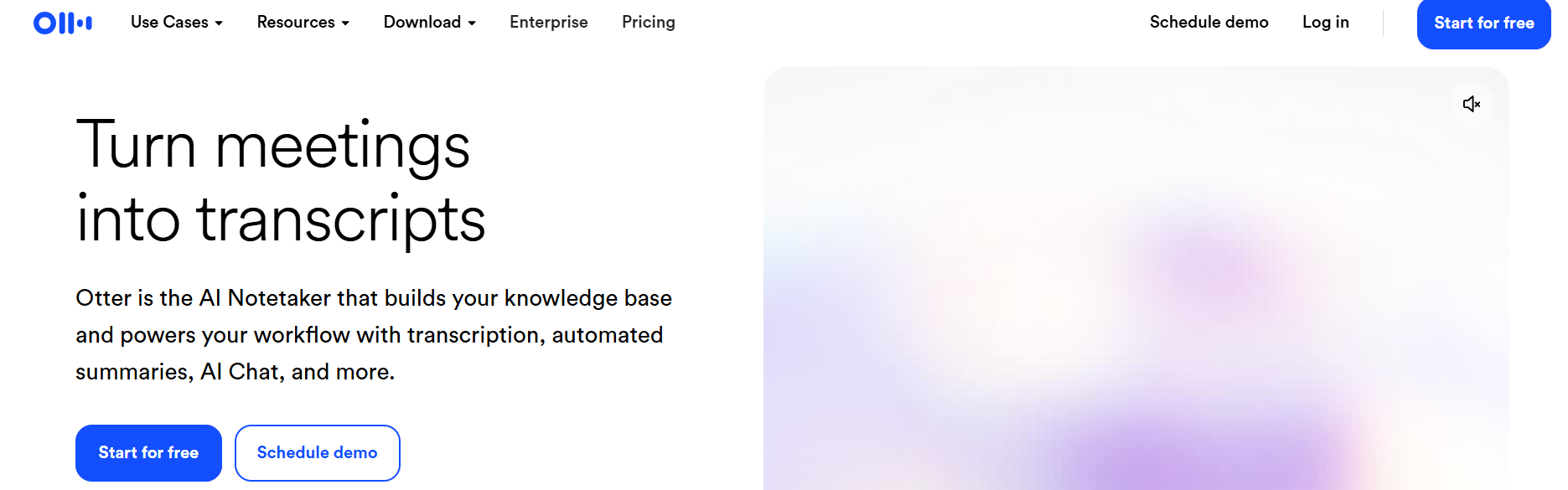
Task: Expand the Download chevron arrow
Action: tap(472, 23)
